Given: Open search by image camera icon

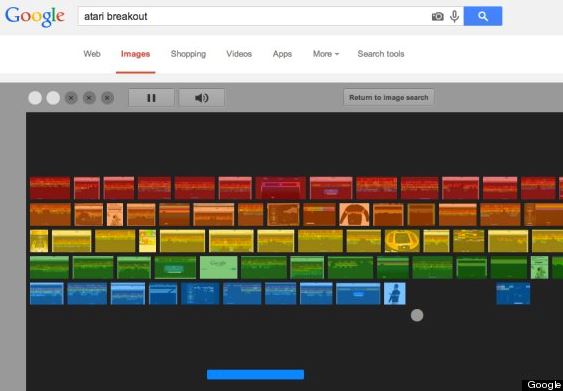Looking at the screenshot, I should tap(437, 16).
